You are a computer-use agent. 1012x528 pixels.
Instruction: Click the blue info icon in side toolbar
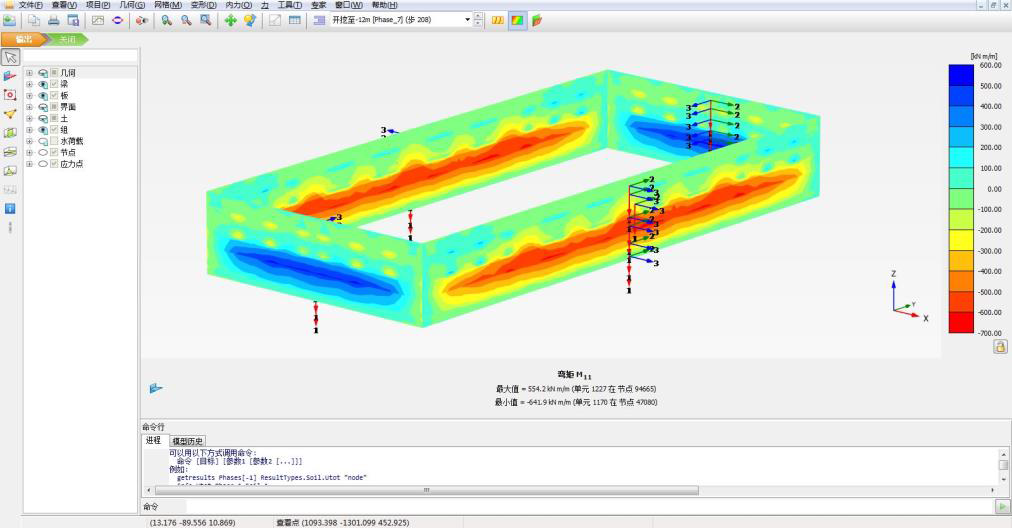(x=10, y=208)
